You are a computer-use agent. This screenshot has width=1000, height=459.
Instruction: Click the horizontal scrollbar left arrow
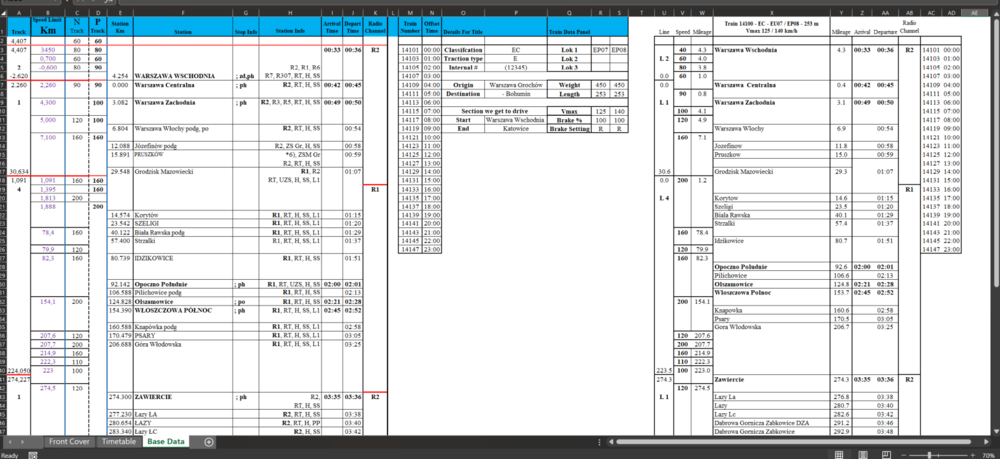coord(608,441)
